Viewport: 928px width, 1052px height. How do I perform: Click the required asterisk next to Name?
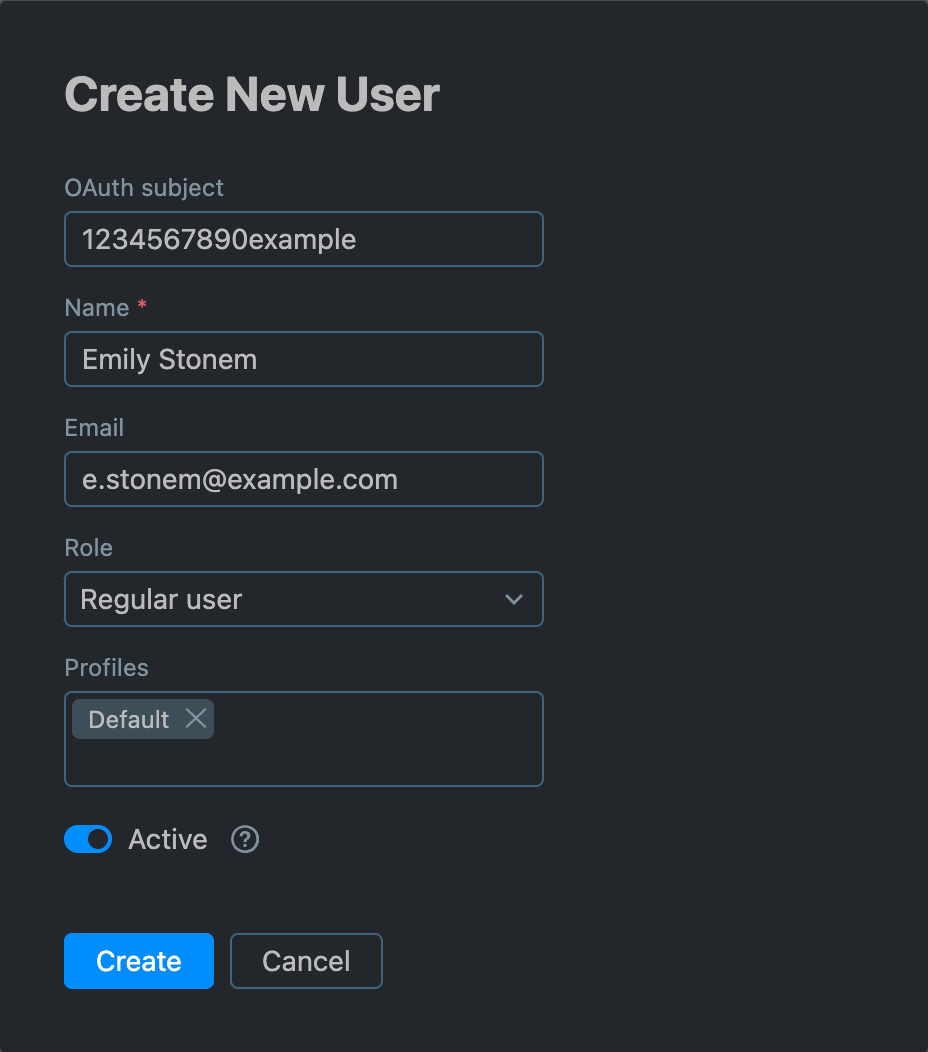tap(141, 305)
